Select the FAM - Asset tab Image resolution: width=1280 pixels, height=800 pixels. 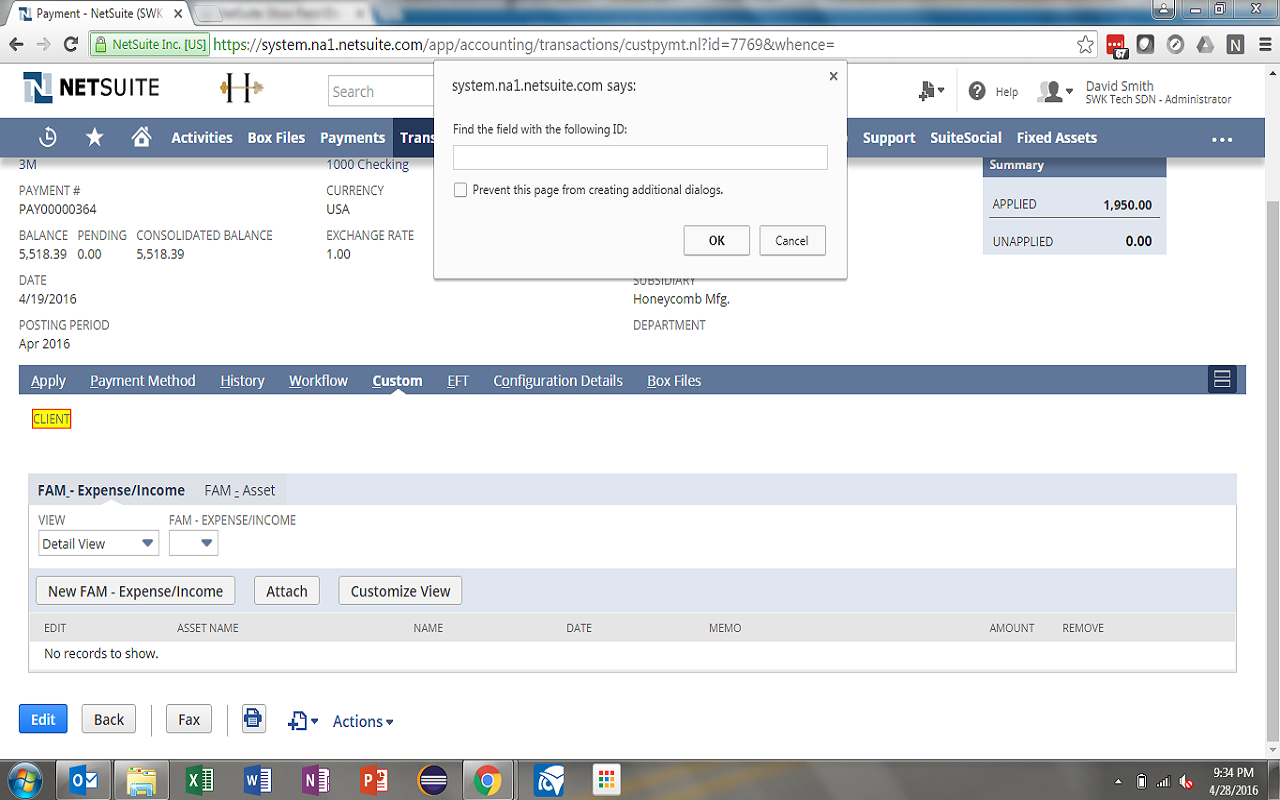239,490
